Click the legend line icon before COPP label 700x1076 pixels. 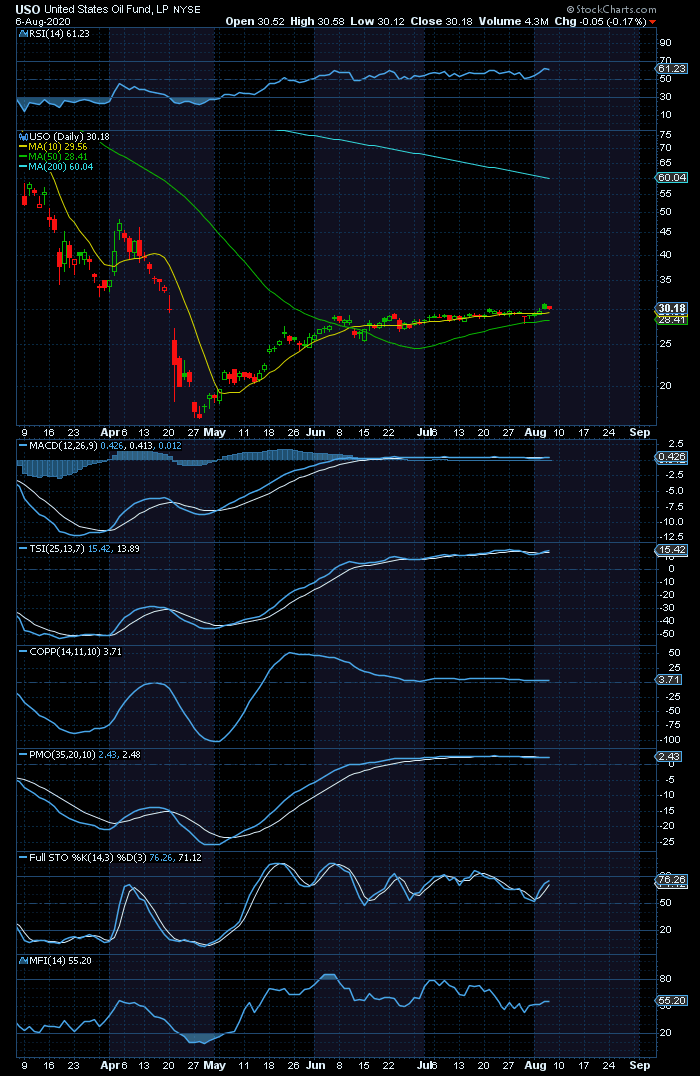(23, 652)
